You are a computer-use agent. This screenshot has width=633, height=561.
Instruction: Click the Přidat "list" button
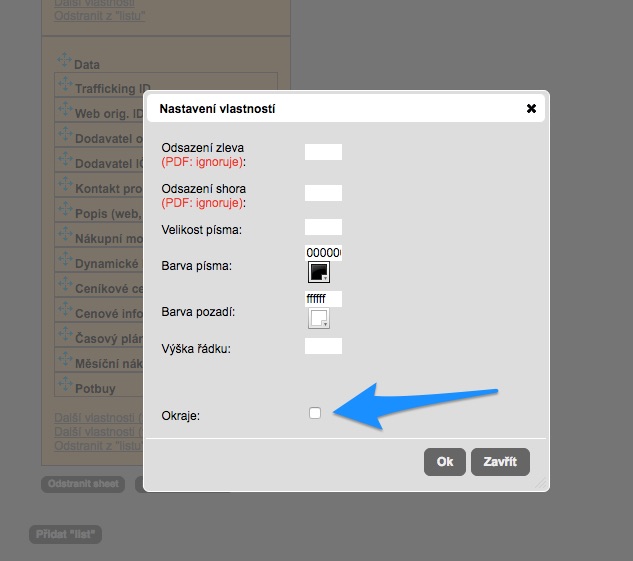tap(65, 534)
